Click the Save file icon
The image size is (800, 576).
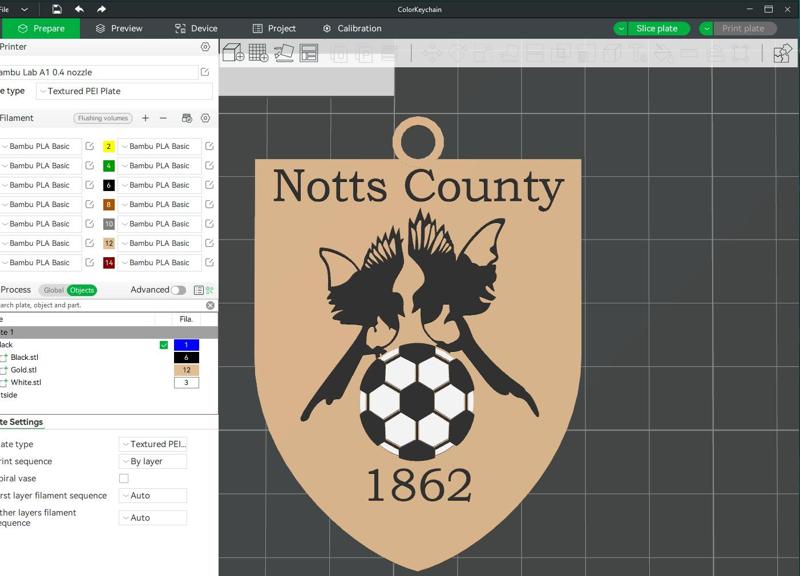tap(57, 9)
